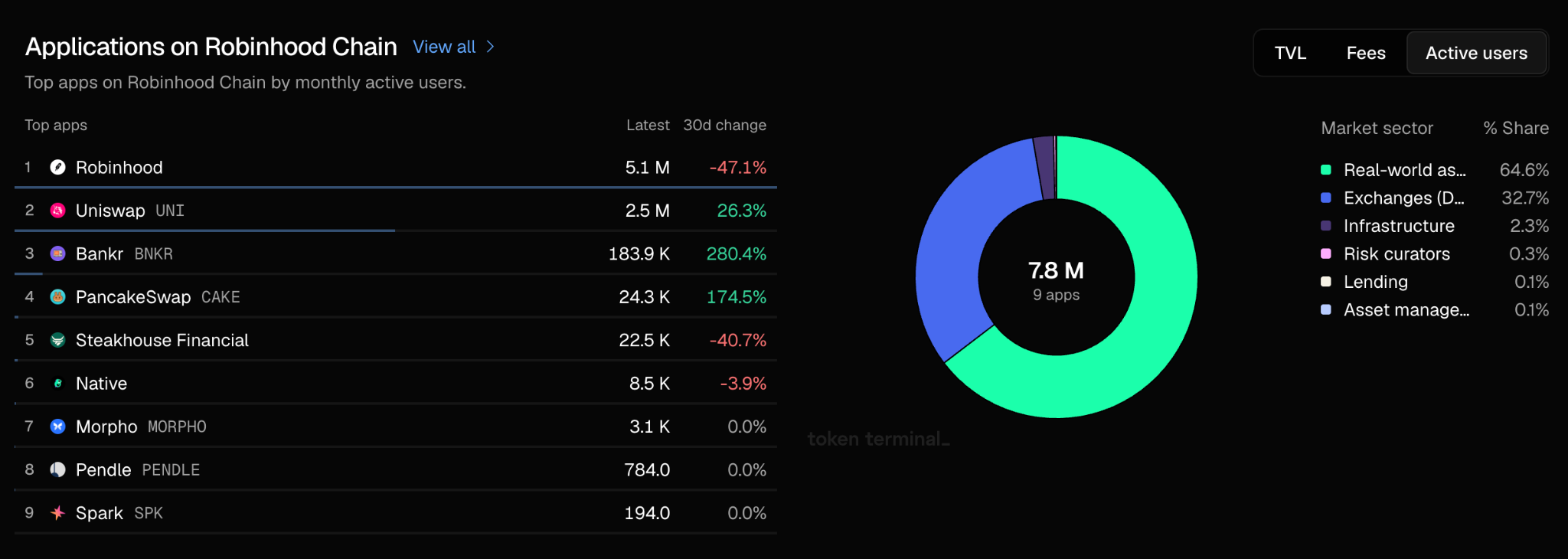The width and height of the screenshot is (1568, 559).
Task: Open the Pendle app name
Action: [x=103, y=469]
